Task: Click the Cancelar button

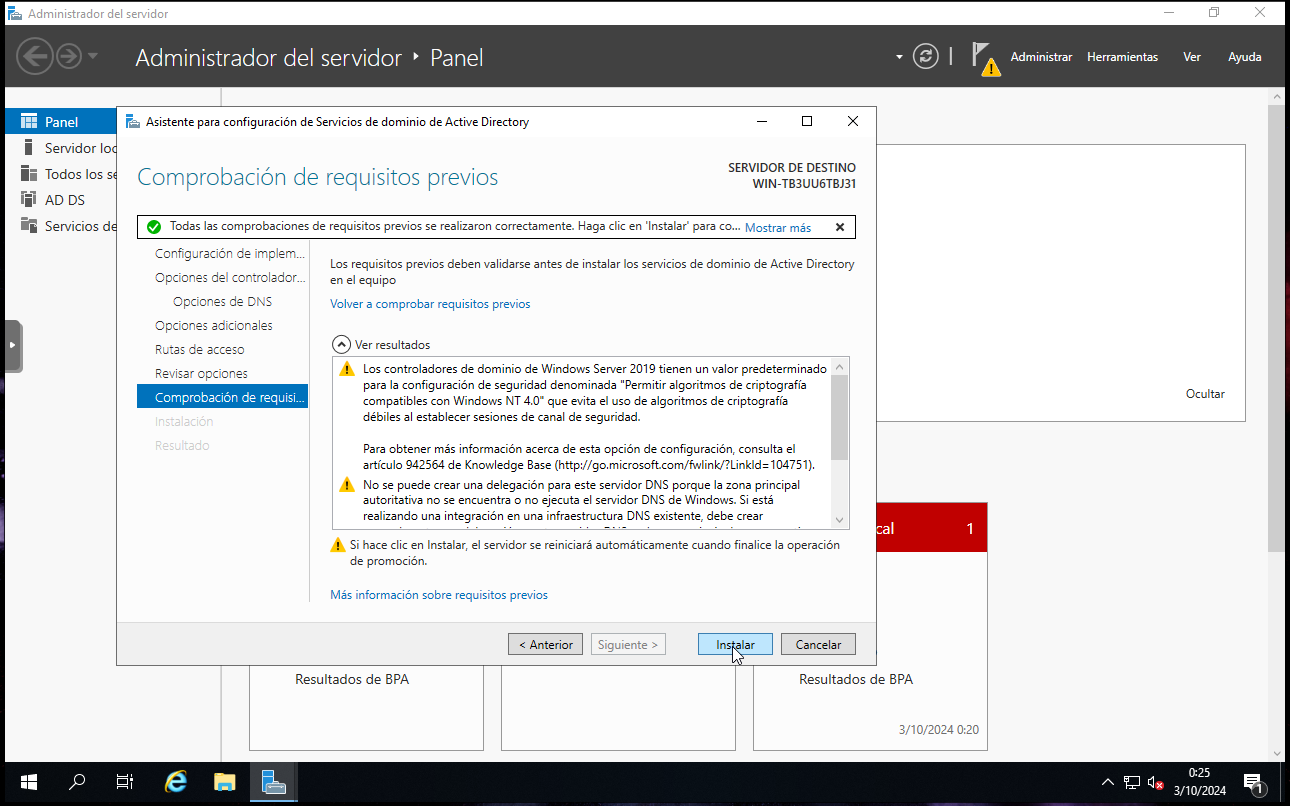Action: (818, 645)
